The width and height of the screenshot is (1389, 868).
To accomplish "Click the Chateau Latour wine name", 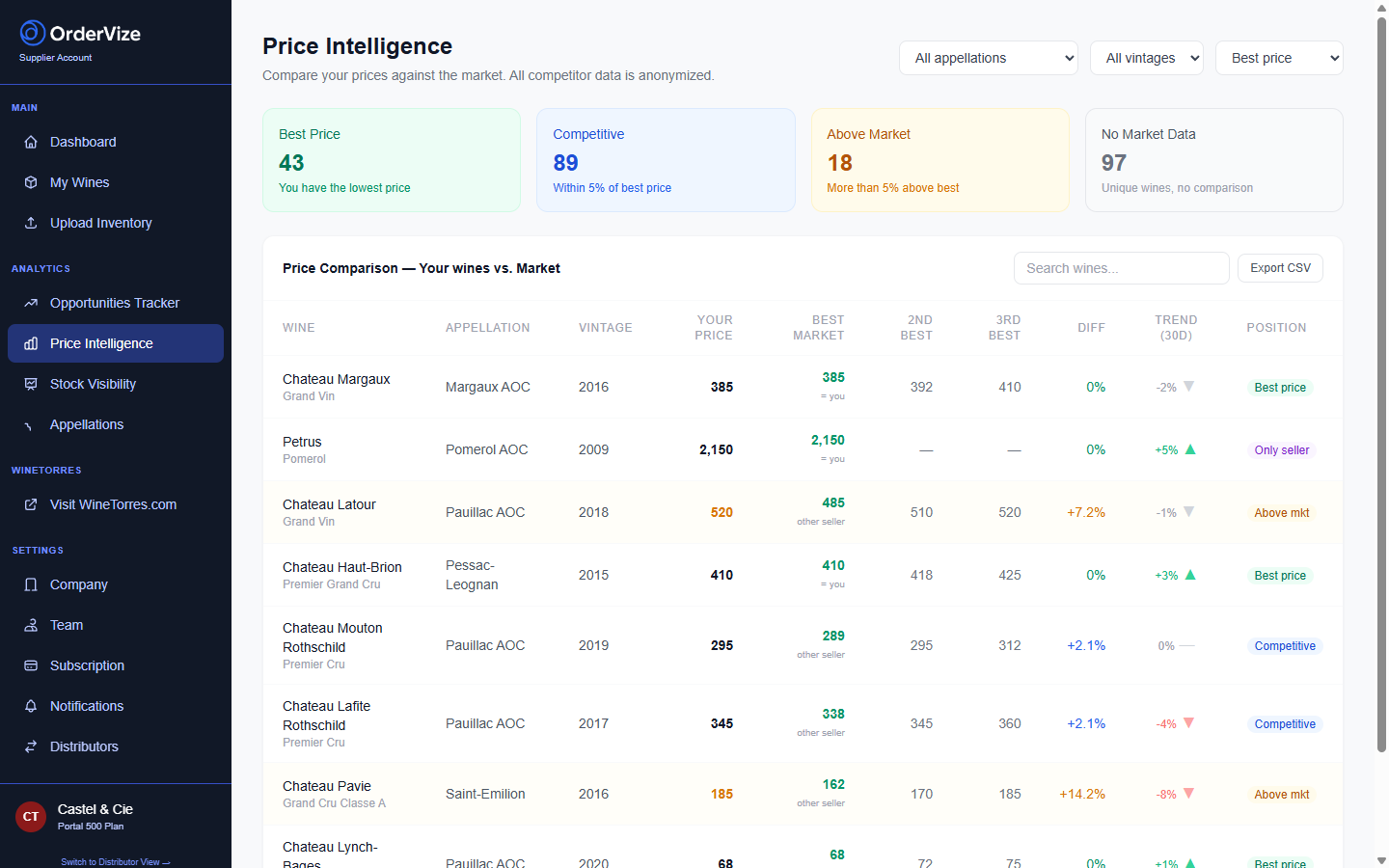I will (x=329, y=504).
